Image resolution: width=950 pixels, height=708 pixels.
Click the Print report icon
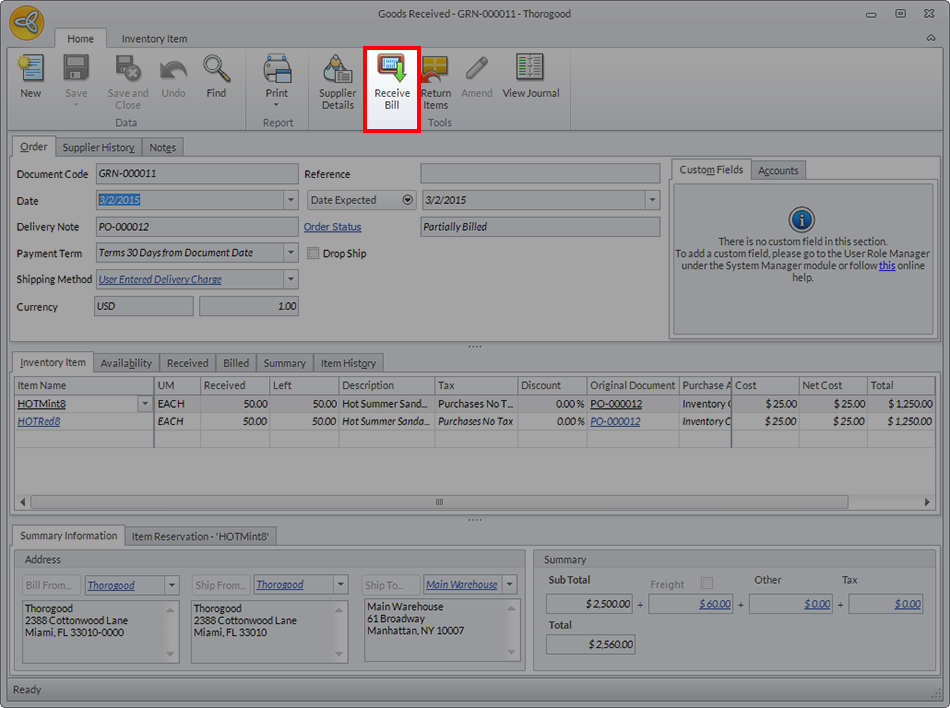point(277,72)
